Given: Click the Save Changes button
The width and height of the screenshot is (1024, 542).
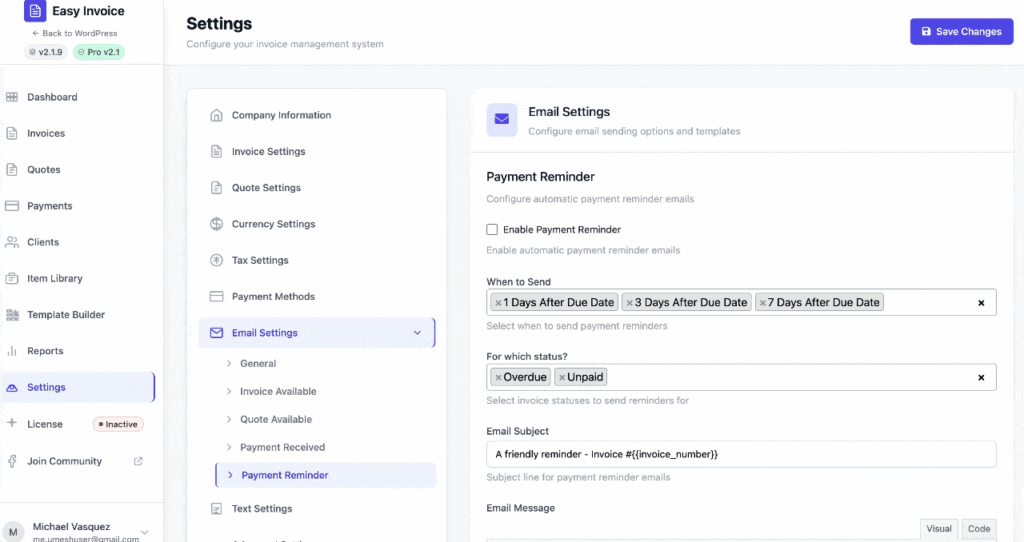Looking at the screenshot, I should (x=961, y=32).
